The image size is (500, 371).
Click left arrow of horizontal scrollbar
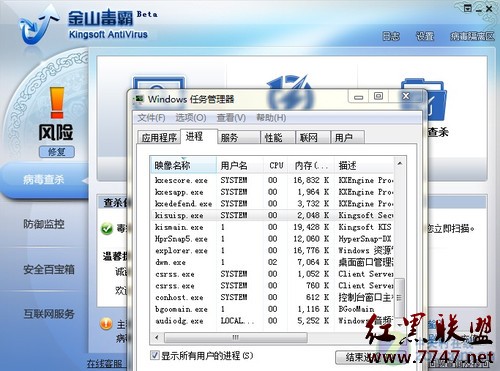click(x=157, y=338)
